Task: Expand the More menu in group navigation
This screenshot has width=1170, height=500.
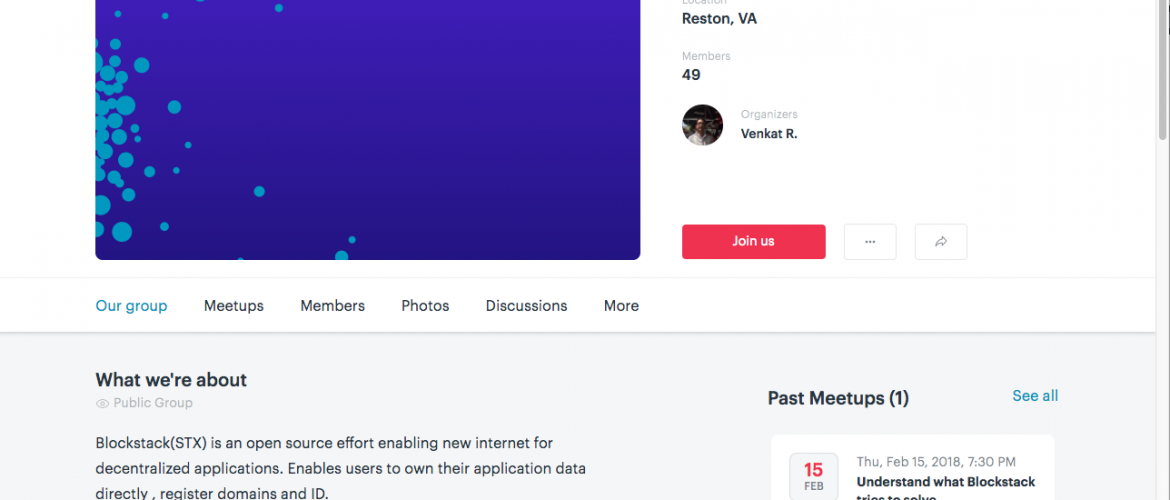Action: coord(621,306)
